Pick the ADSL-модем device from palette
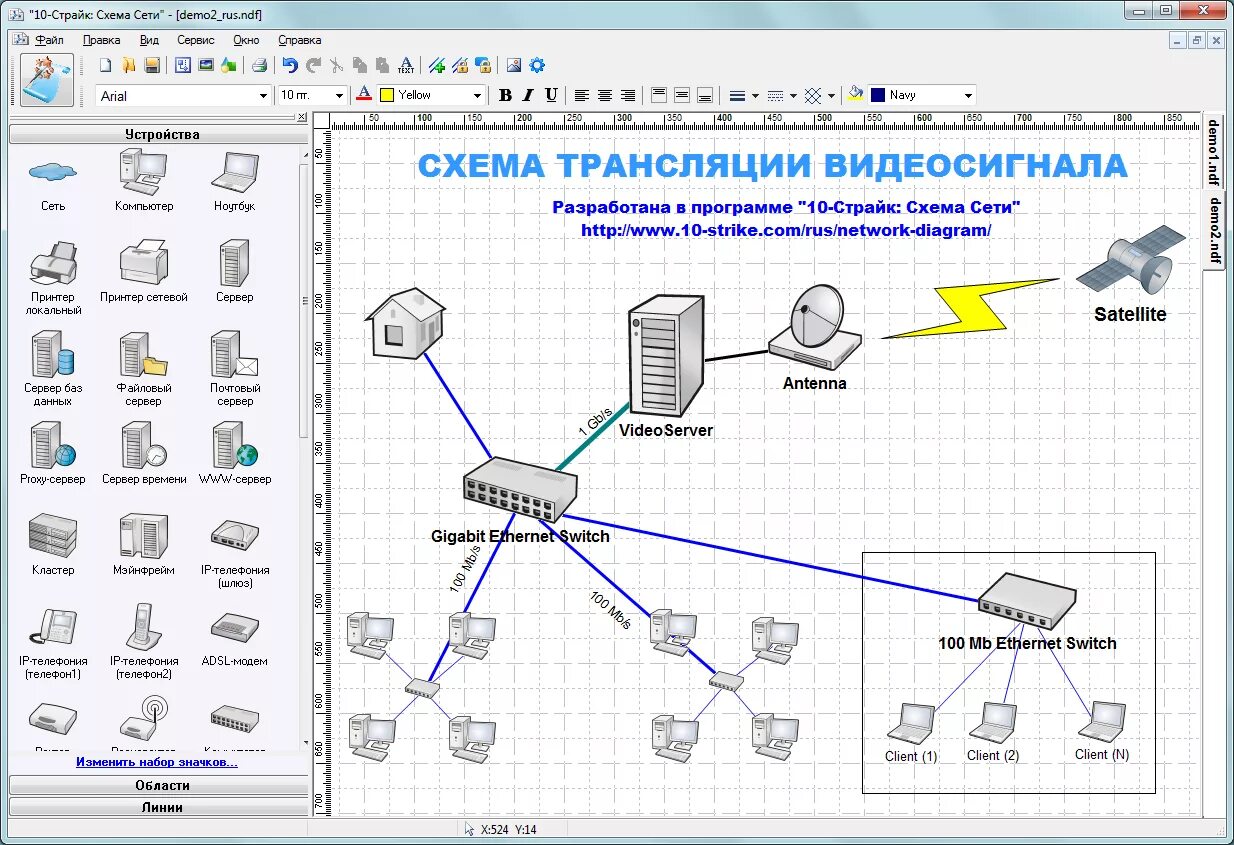Image resolution: width=1234 pixels, height=845 pixels. 234,628
